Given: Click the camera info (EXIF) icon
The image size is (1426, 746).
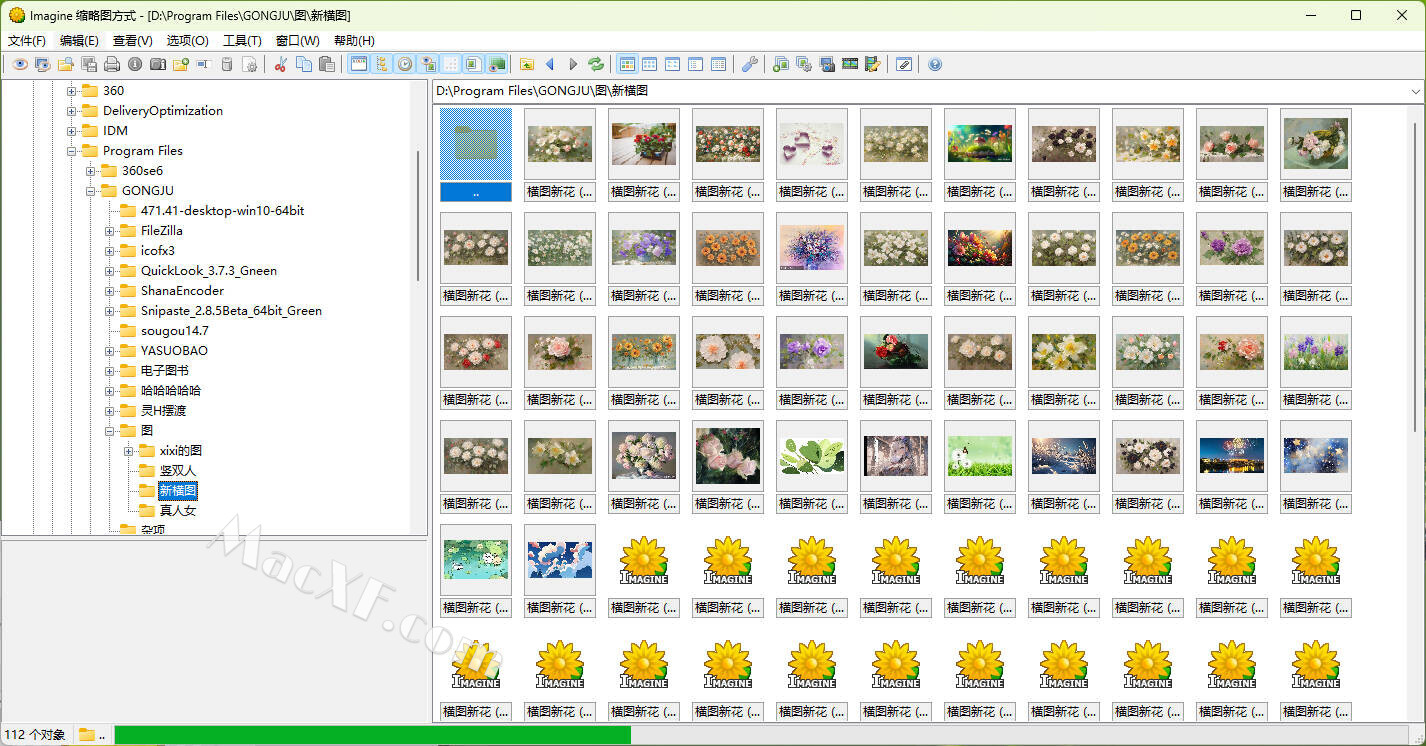Looking at the screenshot, I should pos(158,64).
